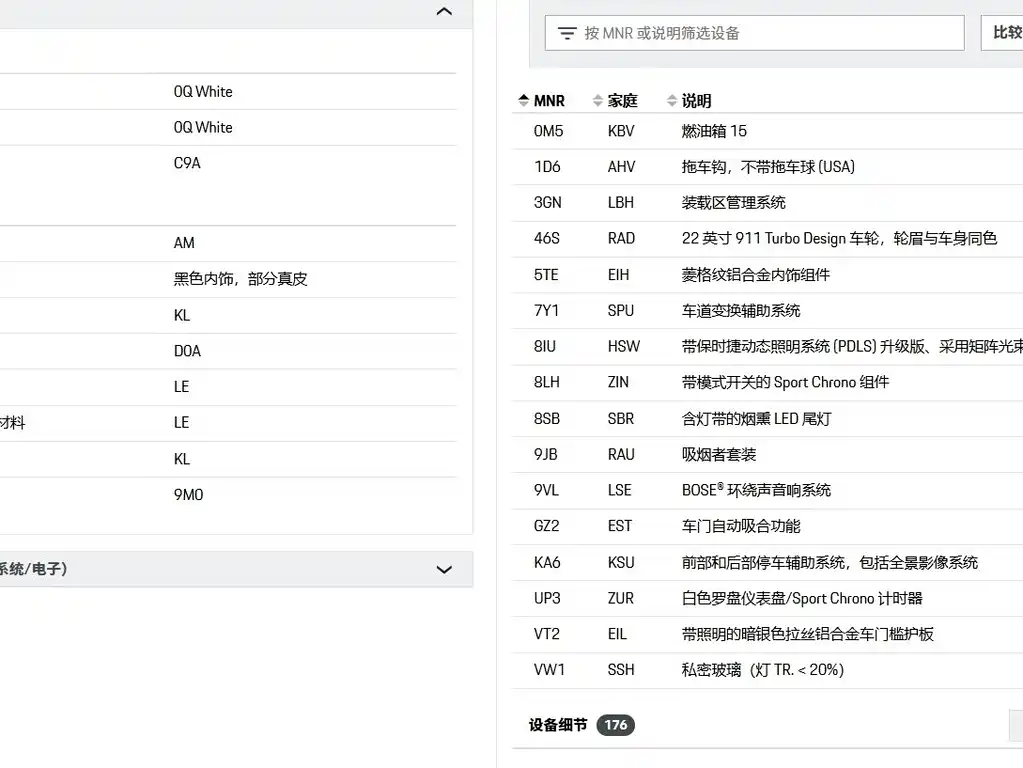Sort by the 家庭 column arrows
The height and width of the screenshot is (768, 1023).
tap(598, 100)
